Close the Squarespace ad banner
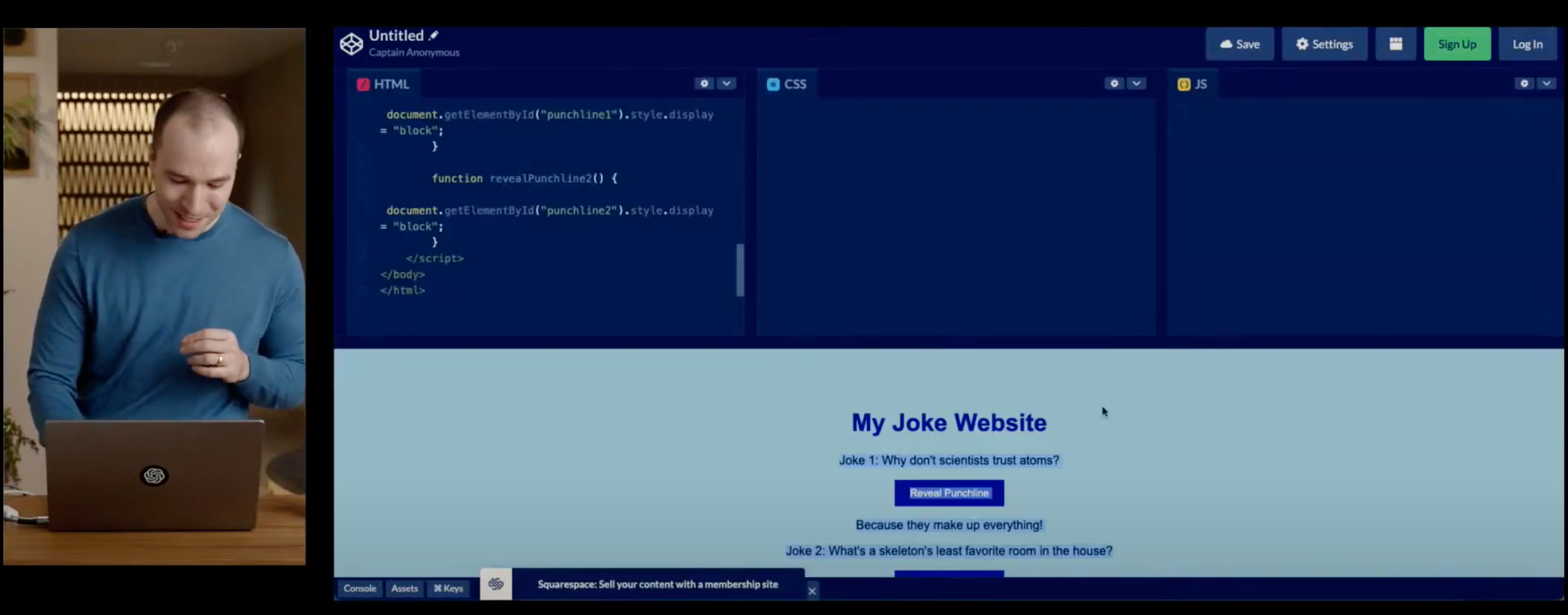1568x615 pixels. (812, 591)
